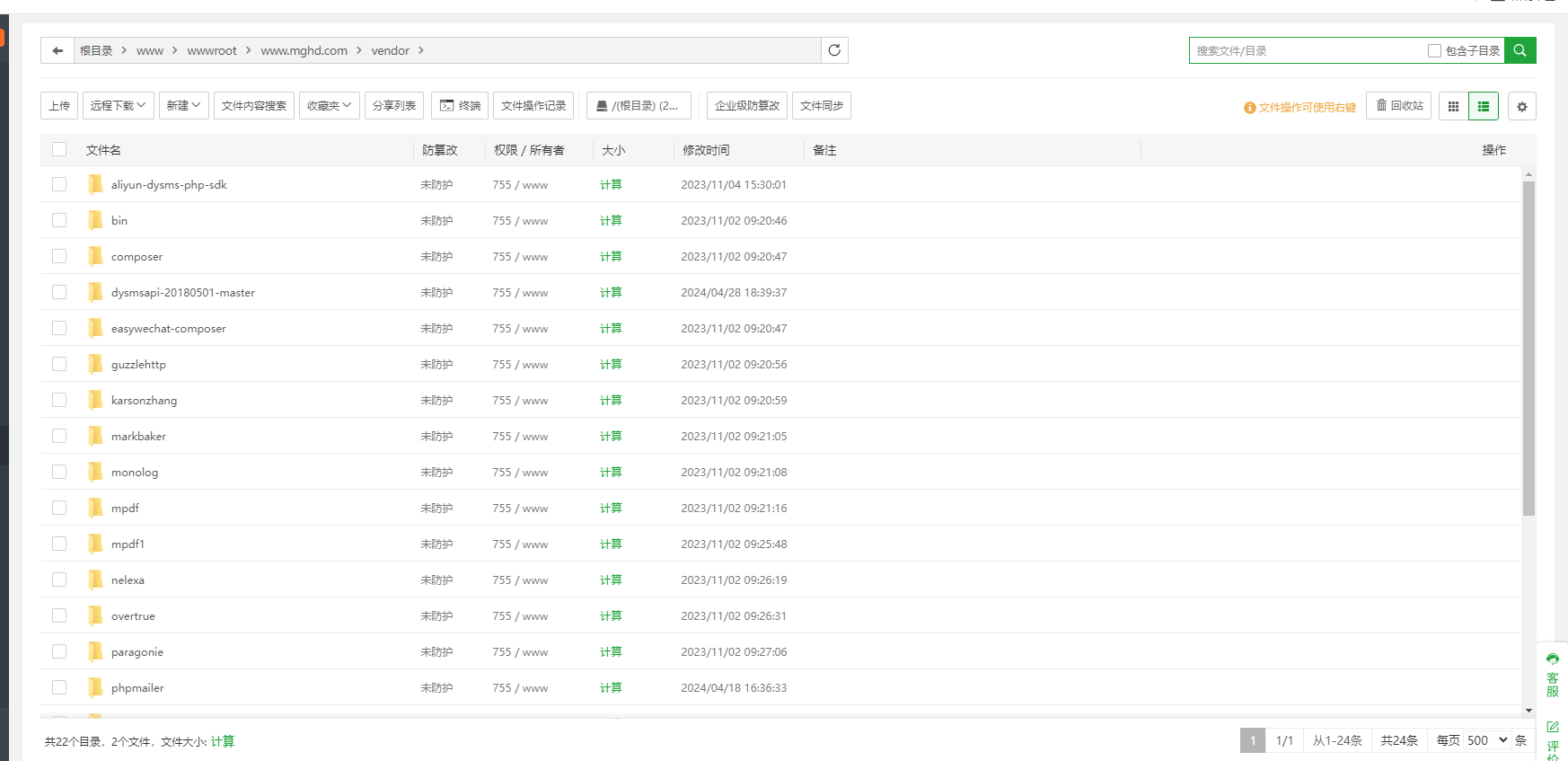Click the mpdf1 folder icon
Image resolution: width=1568 pixels, height=761 pixels.
click(95, 544)
